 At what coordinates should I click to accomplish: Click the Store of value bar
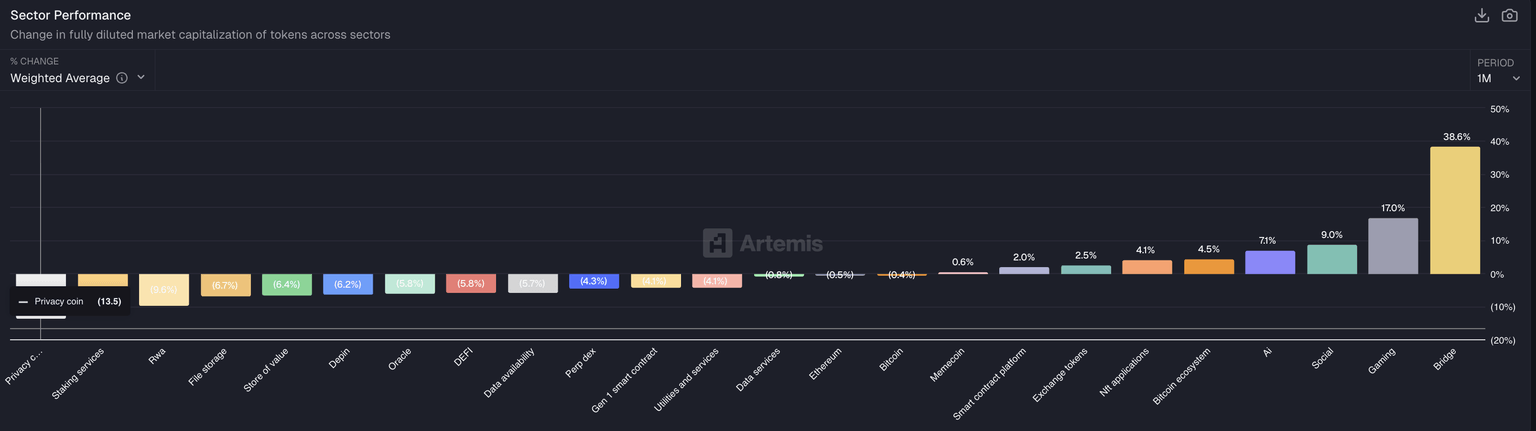click(x=287, y=285)
